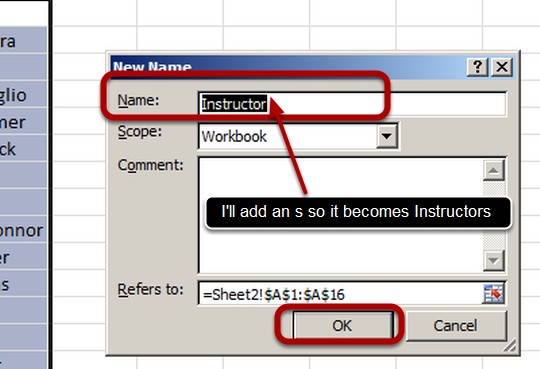Click the cell ending in 'ner'
The image size is (540, 369).
coord(23,122)
